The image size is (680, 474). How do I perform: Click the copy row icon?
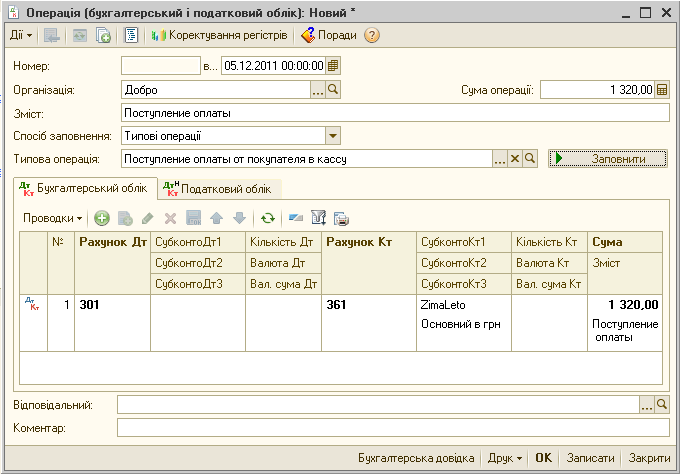point(125,218)
